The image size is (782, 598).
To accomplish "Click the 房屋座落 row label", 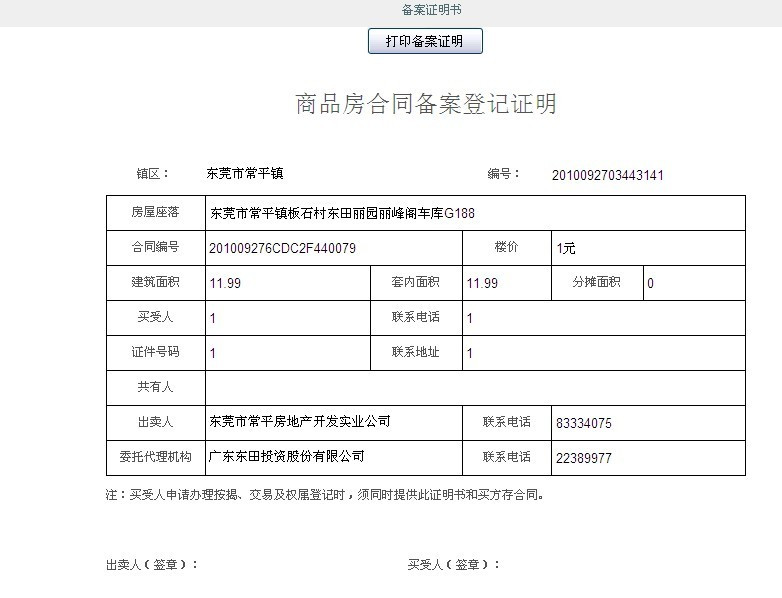I will pos(156,212).
